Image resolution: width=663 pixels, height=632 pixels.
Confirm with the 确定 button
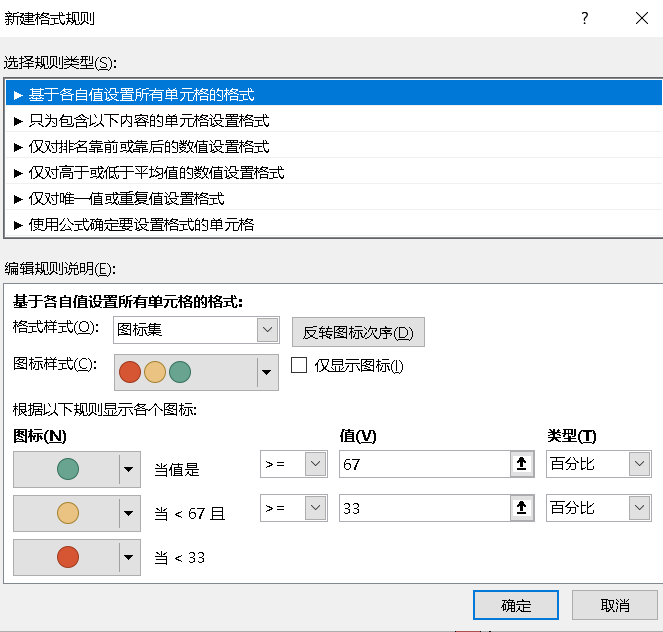pyautogui.click(x=516, y=605)
